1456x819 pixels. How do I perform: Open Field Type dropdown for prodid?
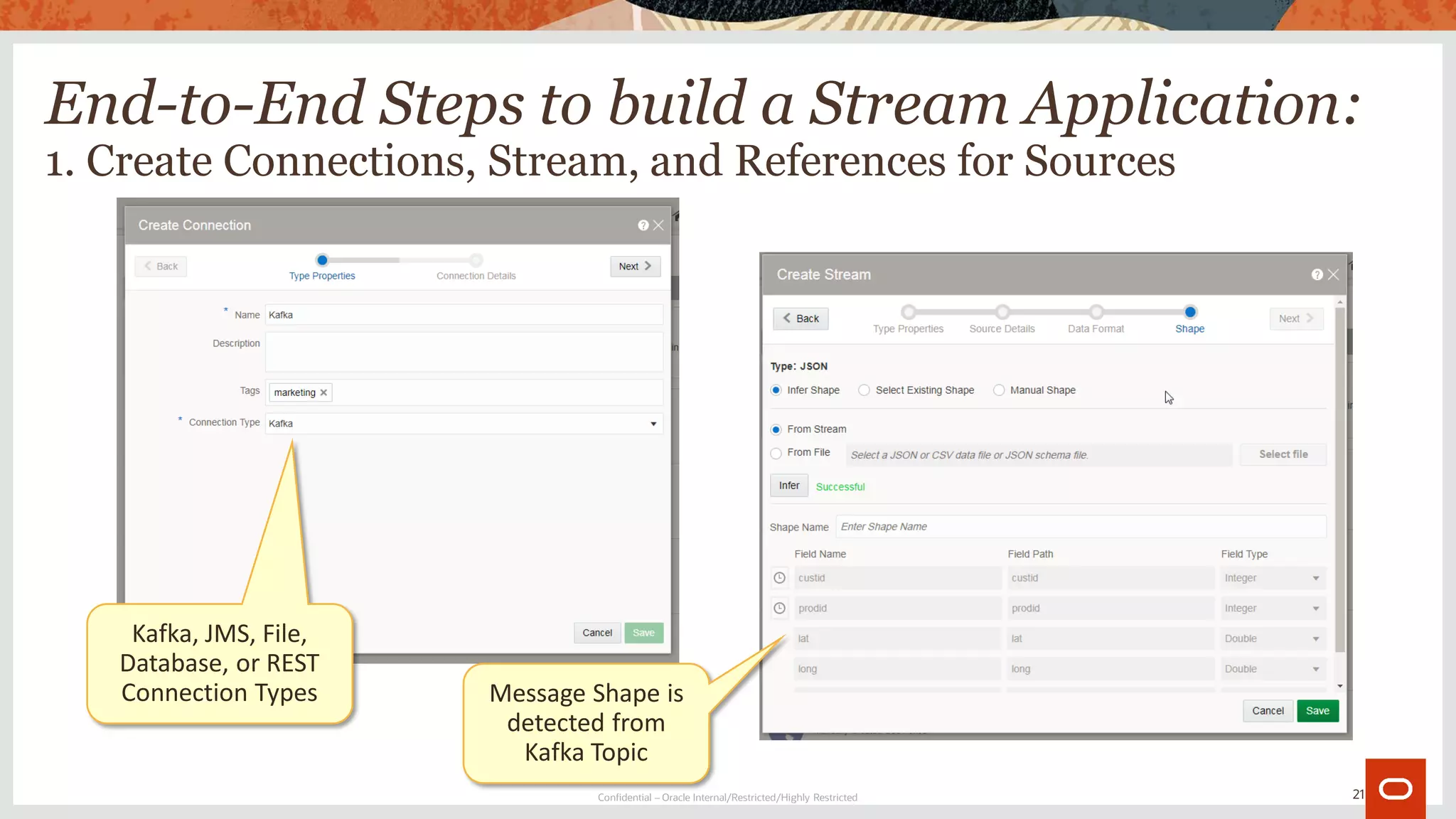pyautogui.click(x=1273, y=609)
